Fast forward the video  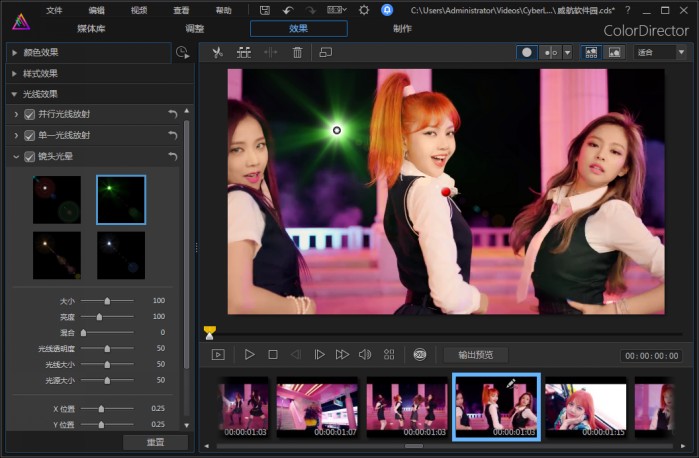342,355
